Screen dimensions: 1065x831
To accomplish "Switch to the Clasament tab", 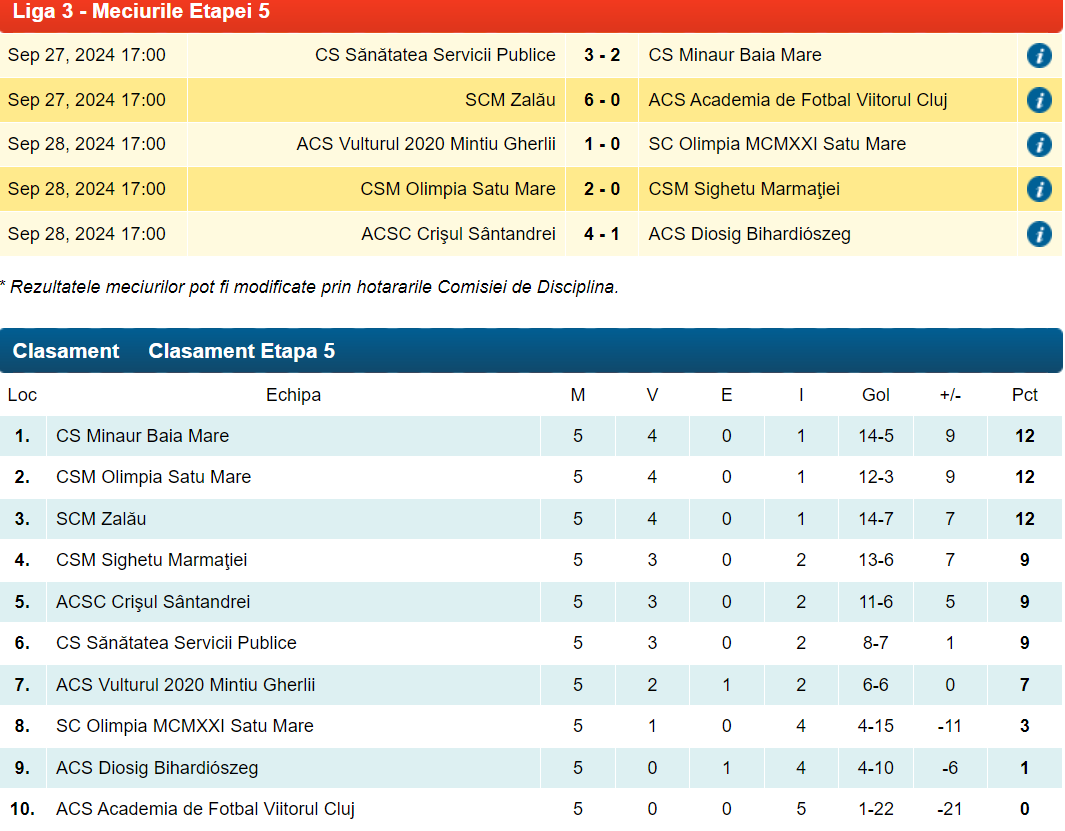I will (66, 351).
